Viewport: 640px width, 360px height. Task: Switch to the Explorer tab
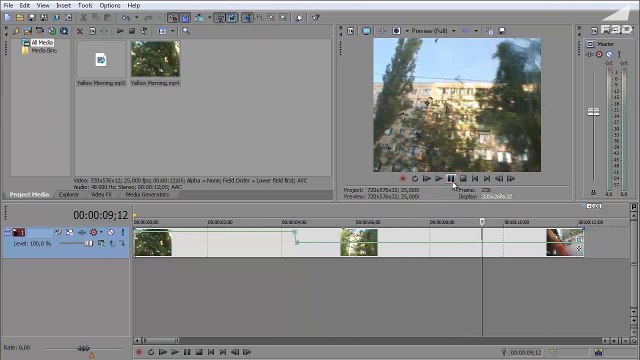point(69,195)
